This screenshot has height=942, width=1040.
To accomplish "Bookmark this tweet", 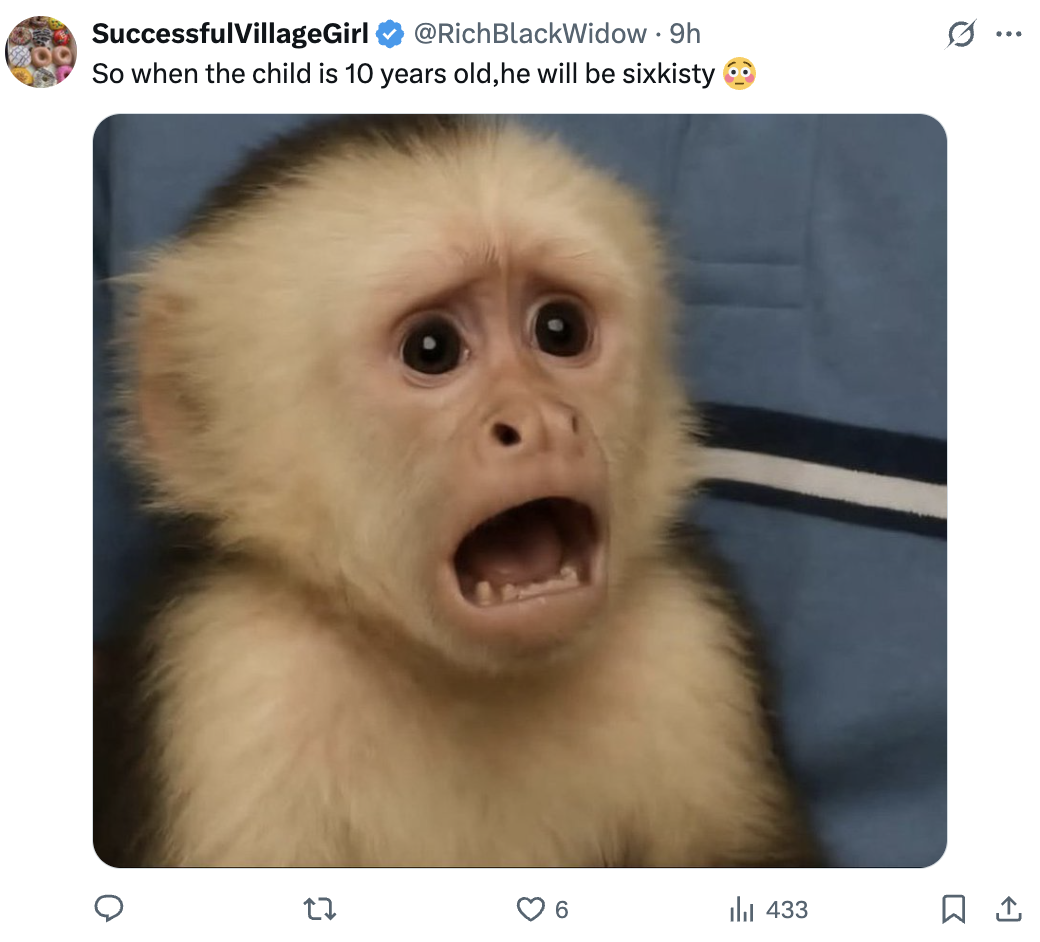I will pos(953,908).
